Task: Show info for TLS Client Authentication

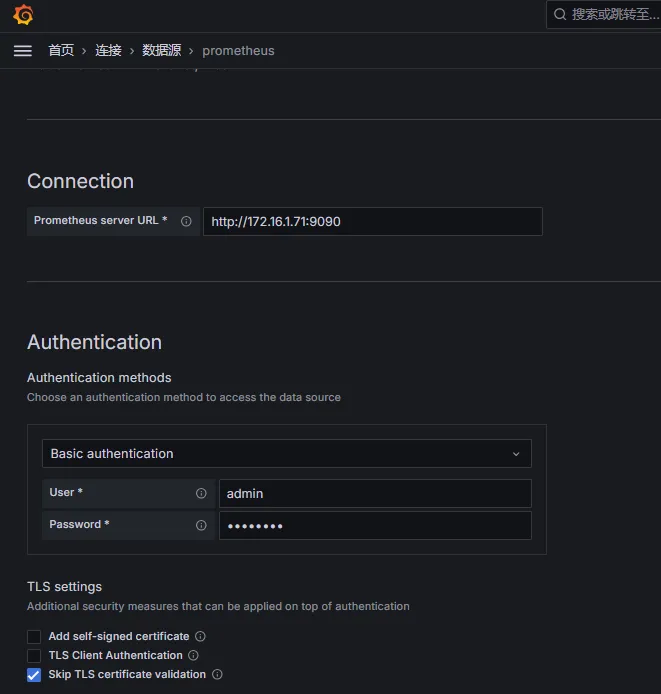Action: (193, 655)
